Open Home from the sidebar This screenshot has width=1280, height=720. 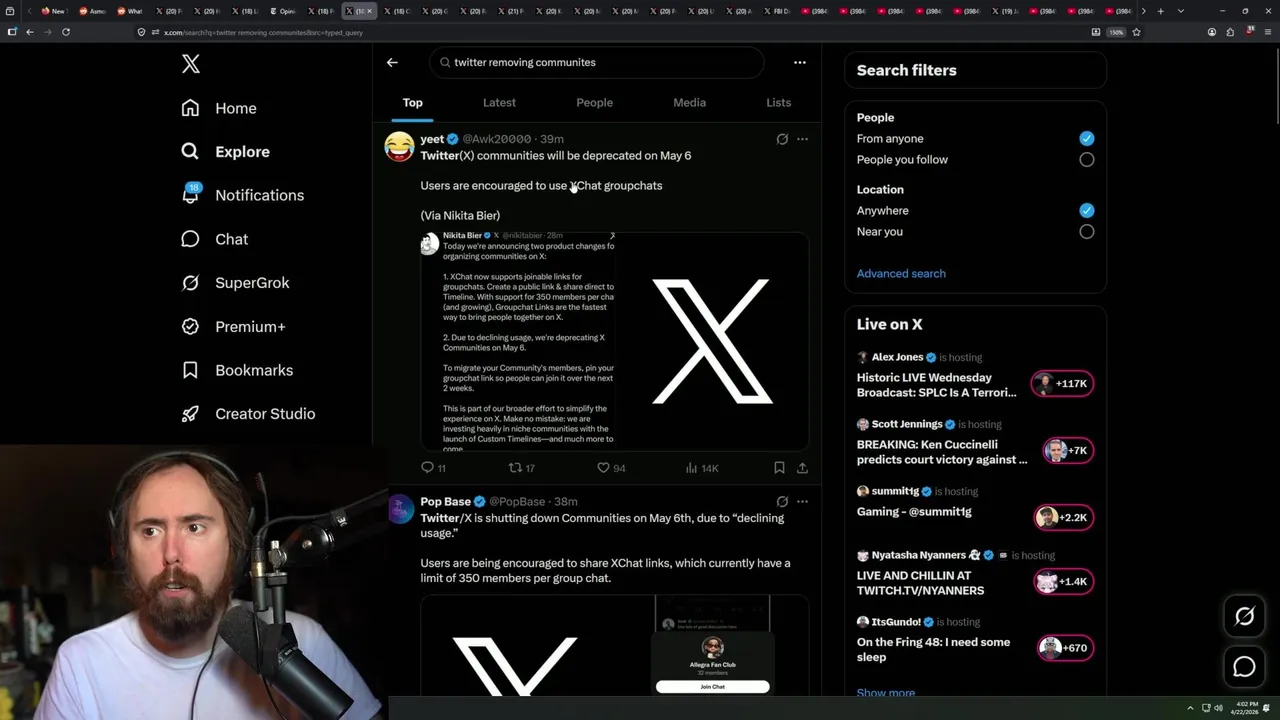tap(219, 108)
